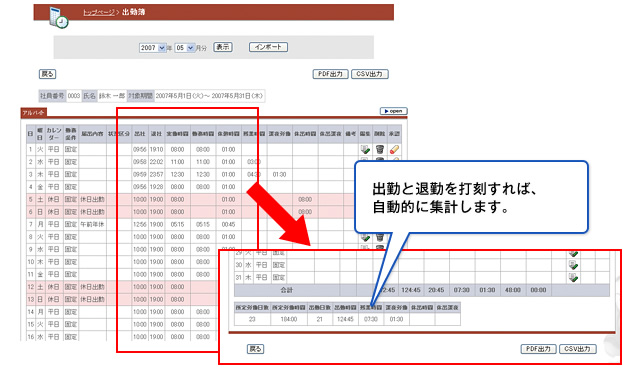Click the 届出内容 column header
Screen dimensions: 623x370
(x=92, y=134)
